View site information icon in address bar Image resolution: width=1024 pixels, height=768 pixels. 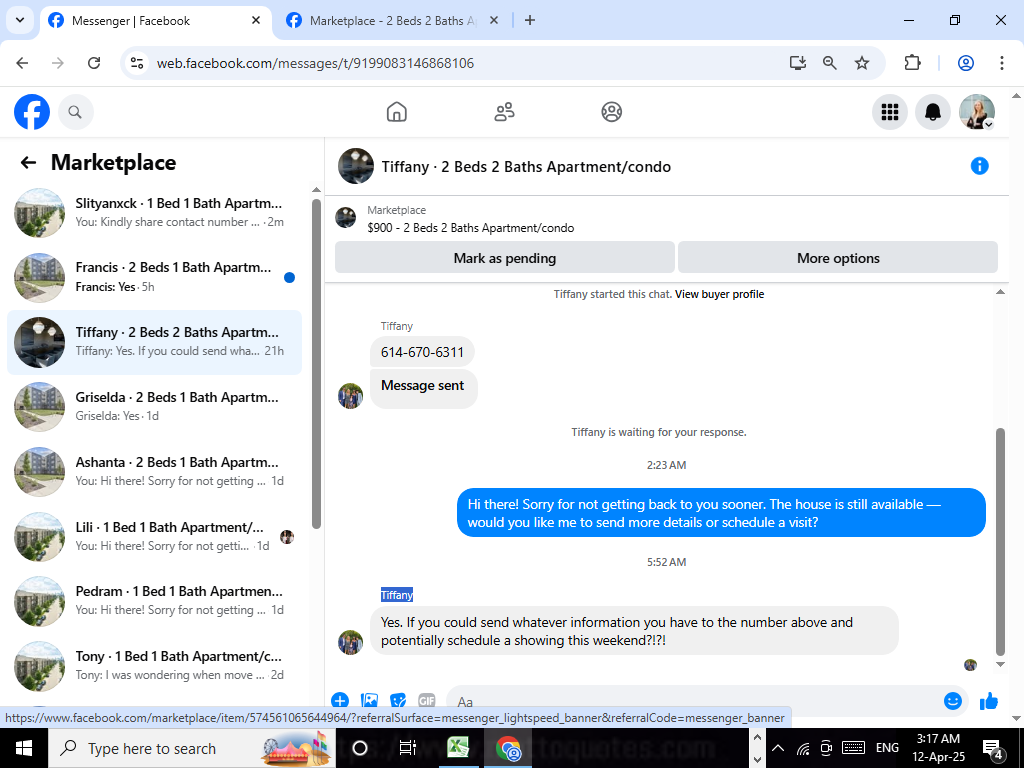[136, 63]
